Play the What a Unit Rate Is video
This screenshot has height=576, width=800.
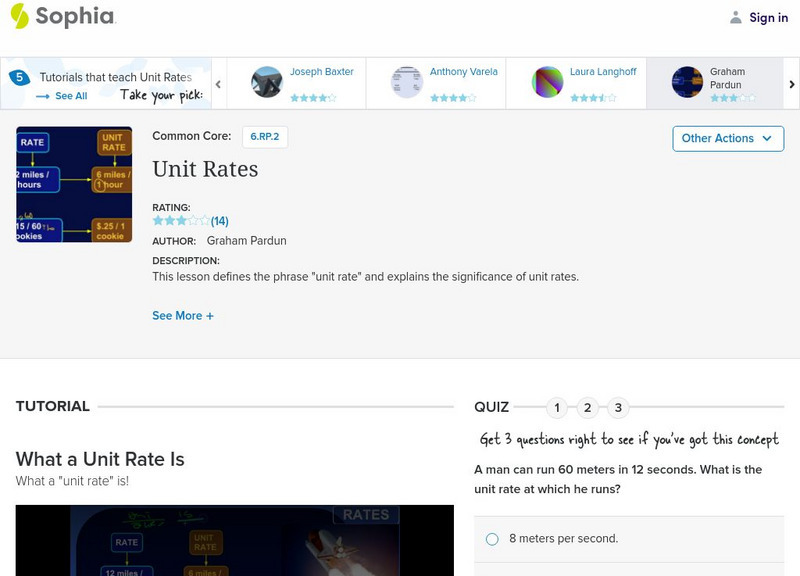click(235, 540)
